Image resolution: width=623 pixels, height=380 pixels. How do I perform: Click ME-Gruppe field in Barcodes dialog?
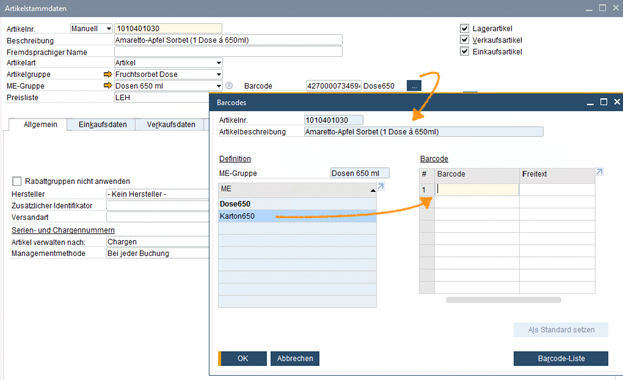point(360,173)
